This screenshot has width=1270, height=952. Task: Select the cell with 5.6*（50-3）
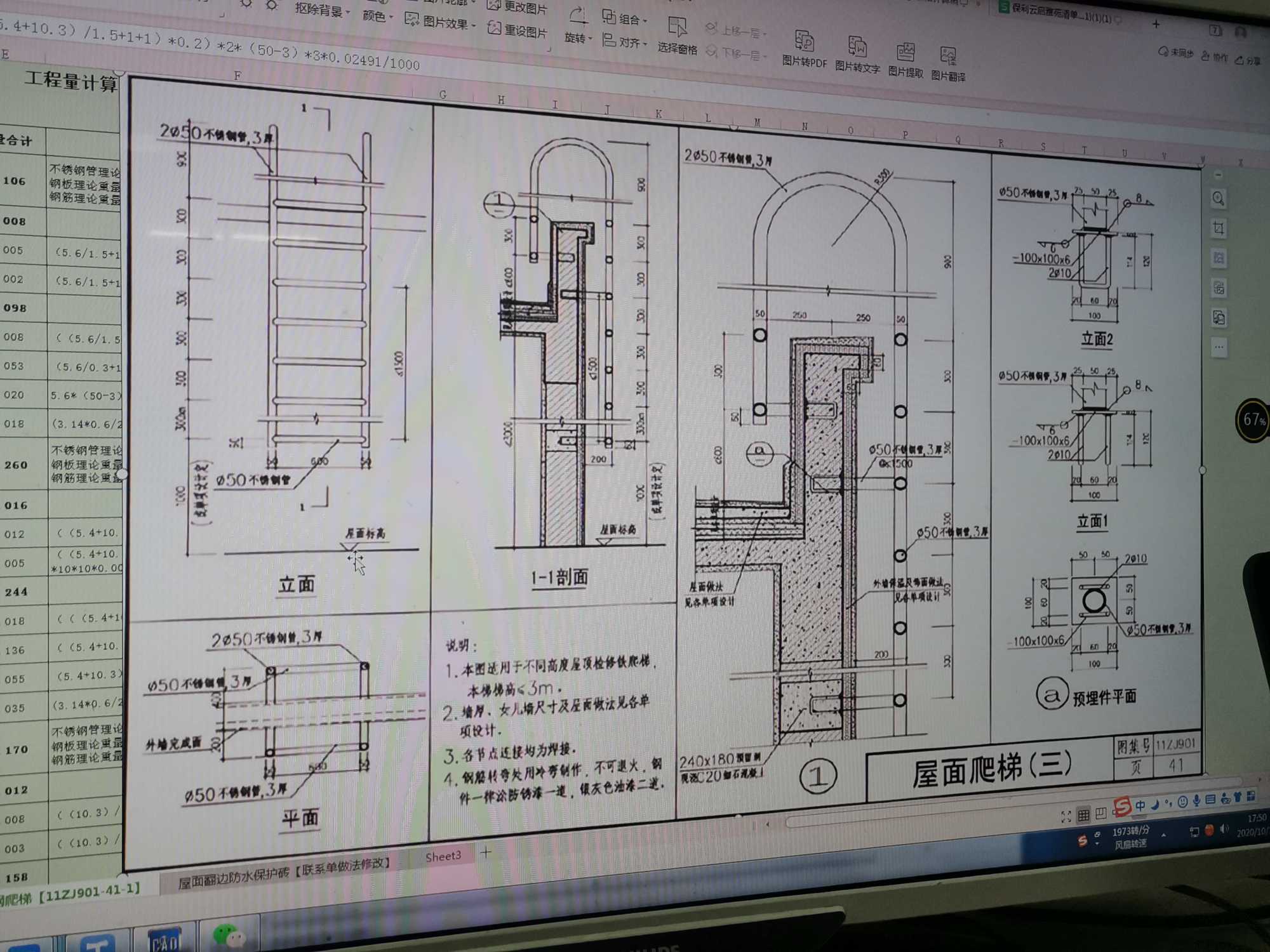click(x=85, y=395)
